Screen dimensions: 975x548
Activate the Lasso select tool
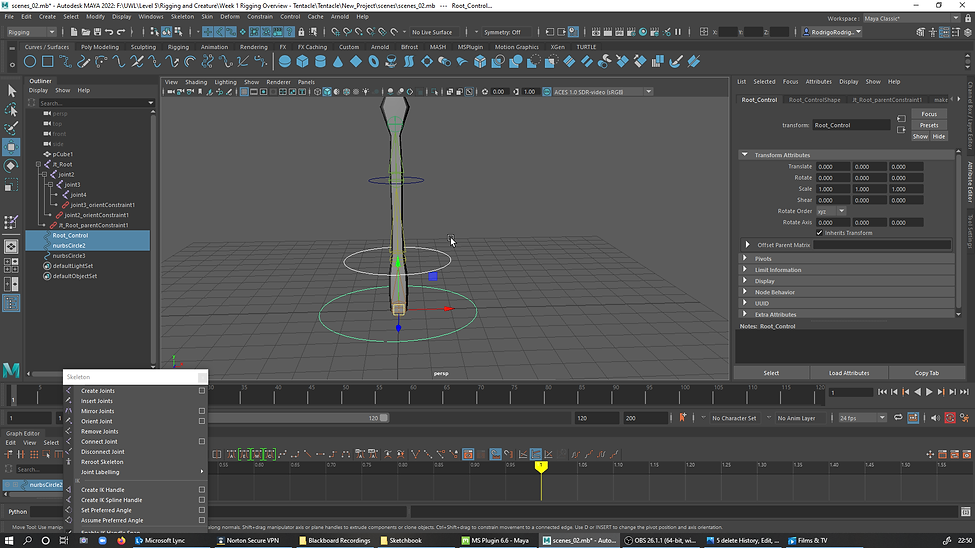11,110
